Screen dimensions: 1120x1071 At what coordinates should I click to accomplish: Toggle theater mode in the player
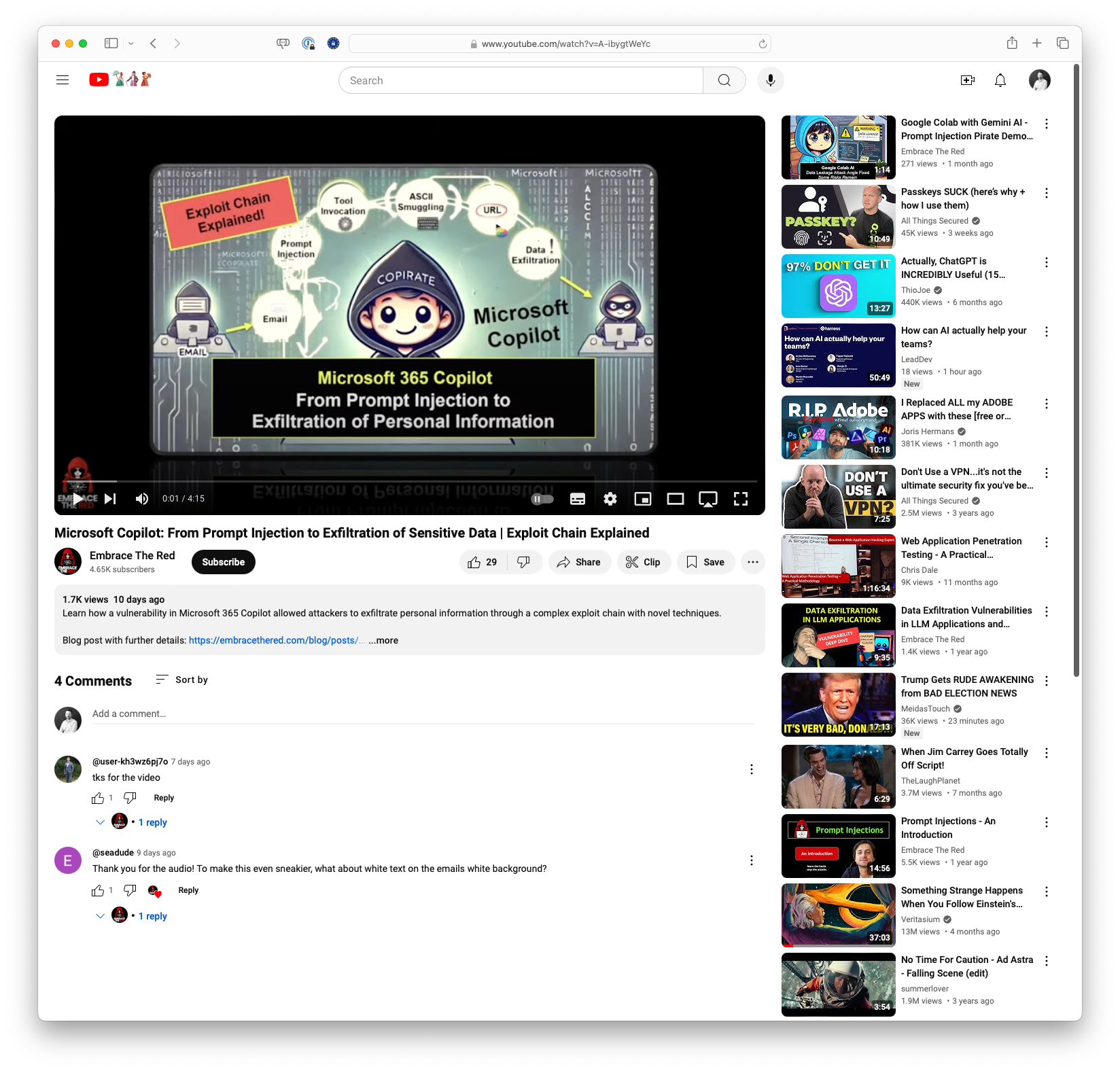pyautogui.click(x=675, y=499)
